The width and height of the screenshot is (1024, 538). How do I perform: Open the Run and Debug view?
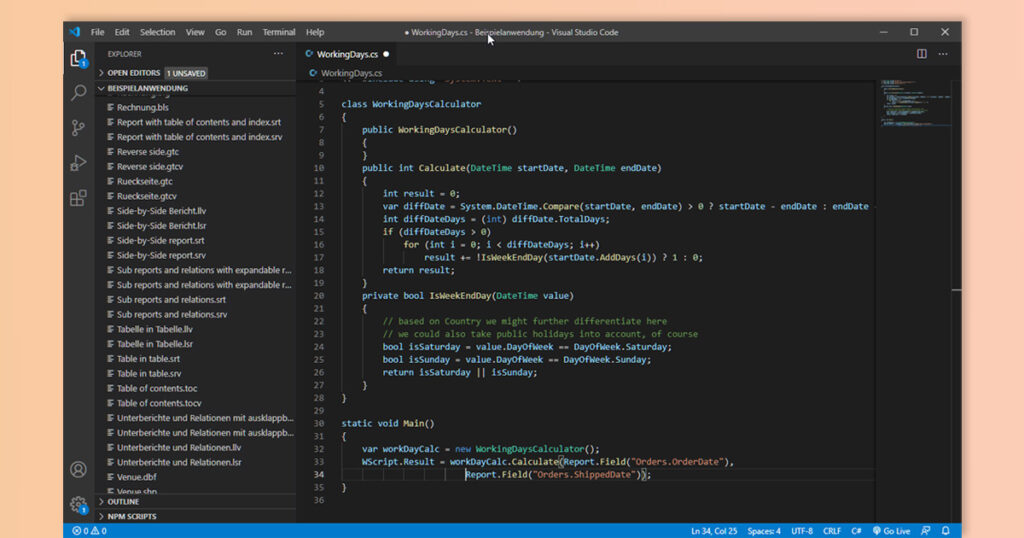click(x=78, y=163)
